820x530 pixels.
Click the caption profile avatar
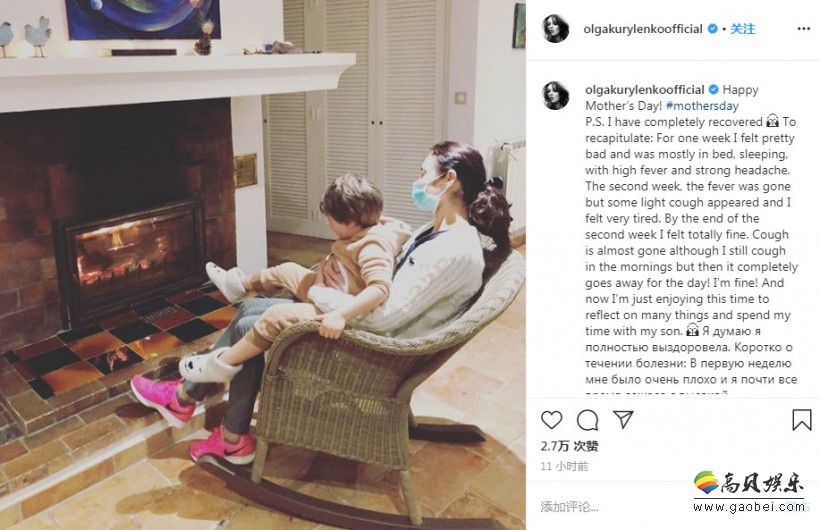coord(555,95)
